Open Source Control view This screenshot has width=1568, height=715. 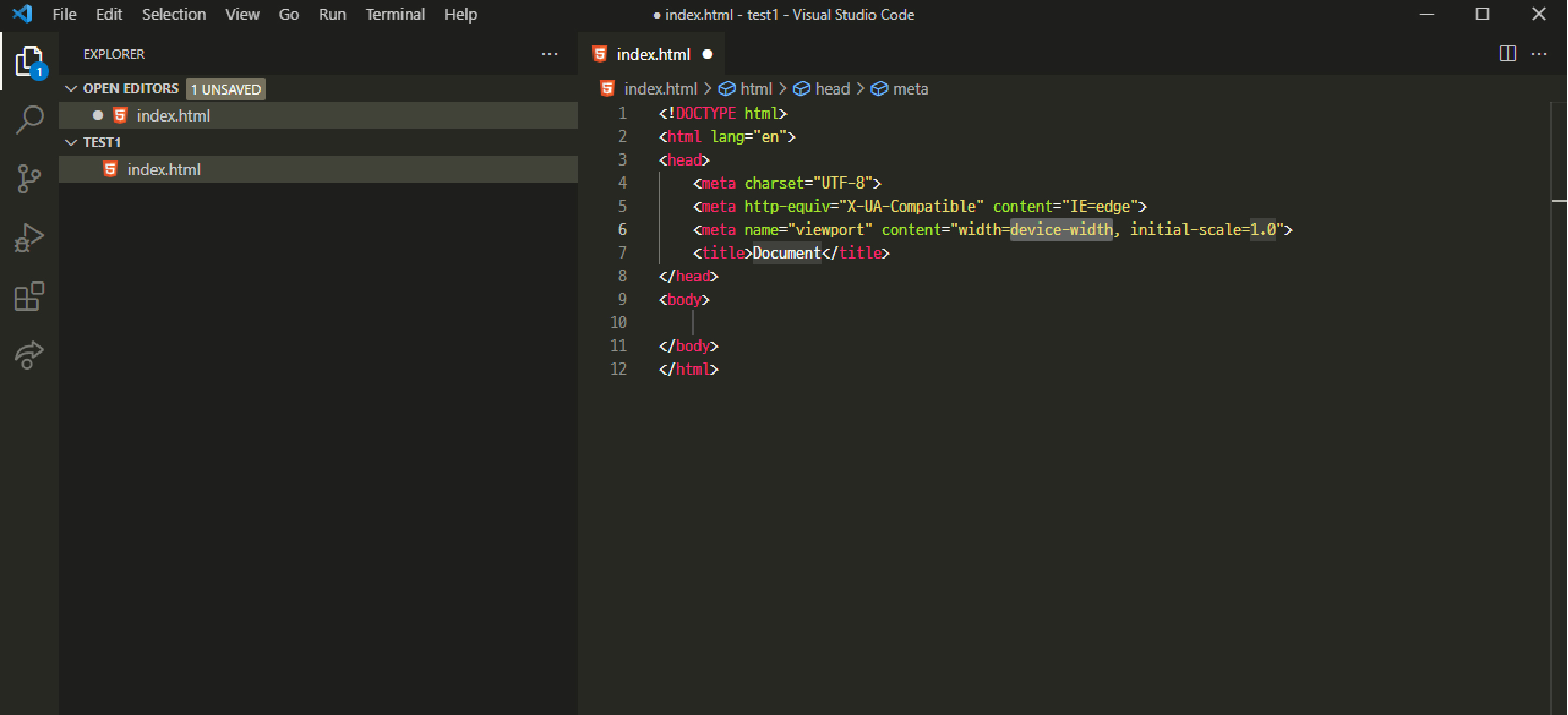[x=29, y=178]
